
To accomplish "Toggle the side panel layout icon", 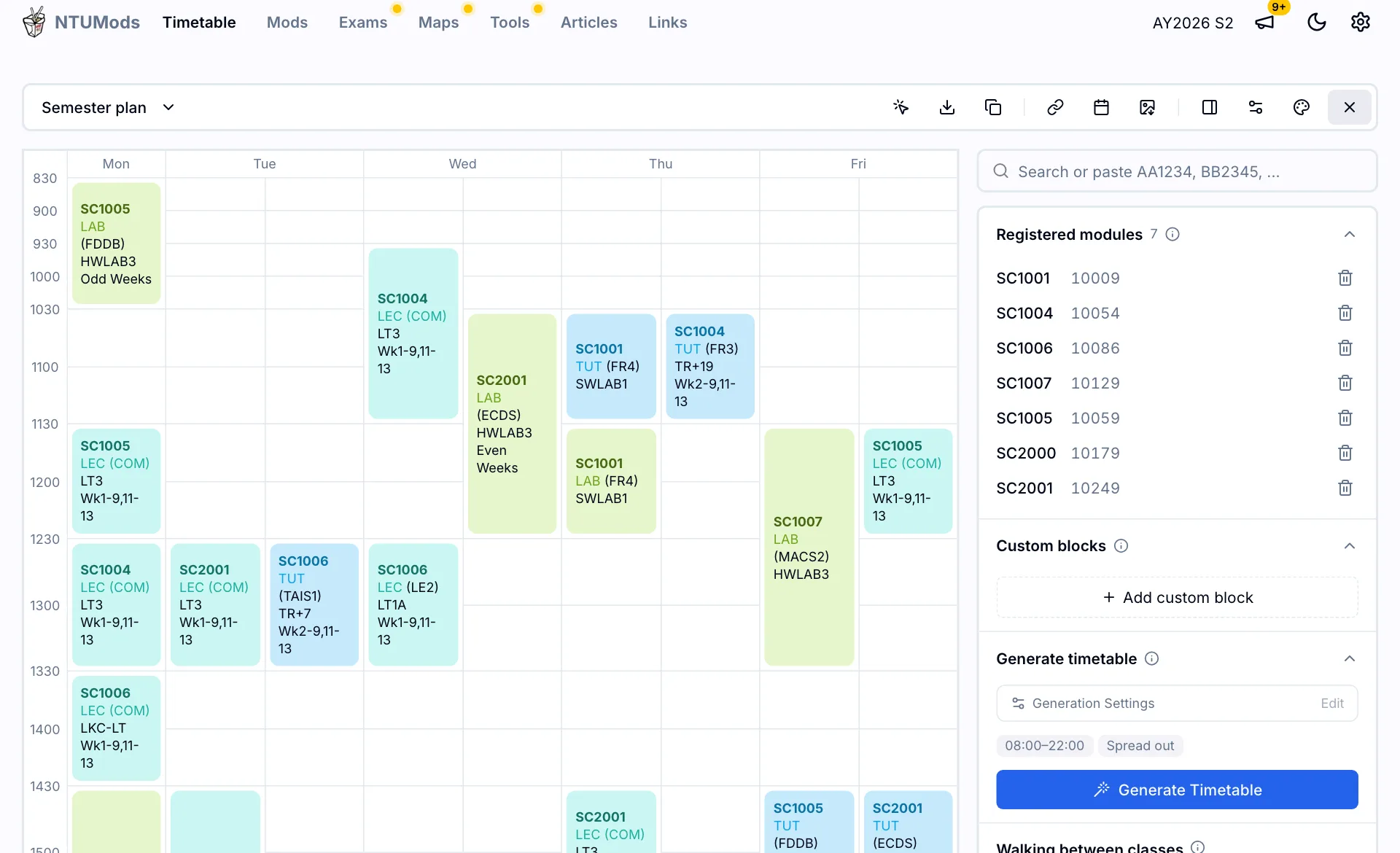I will point(1210,108).
